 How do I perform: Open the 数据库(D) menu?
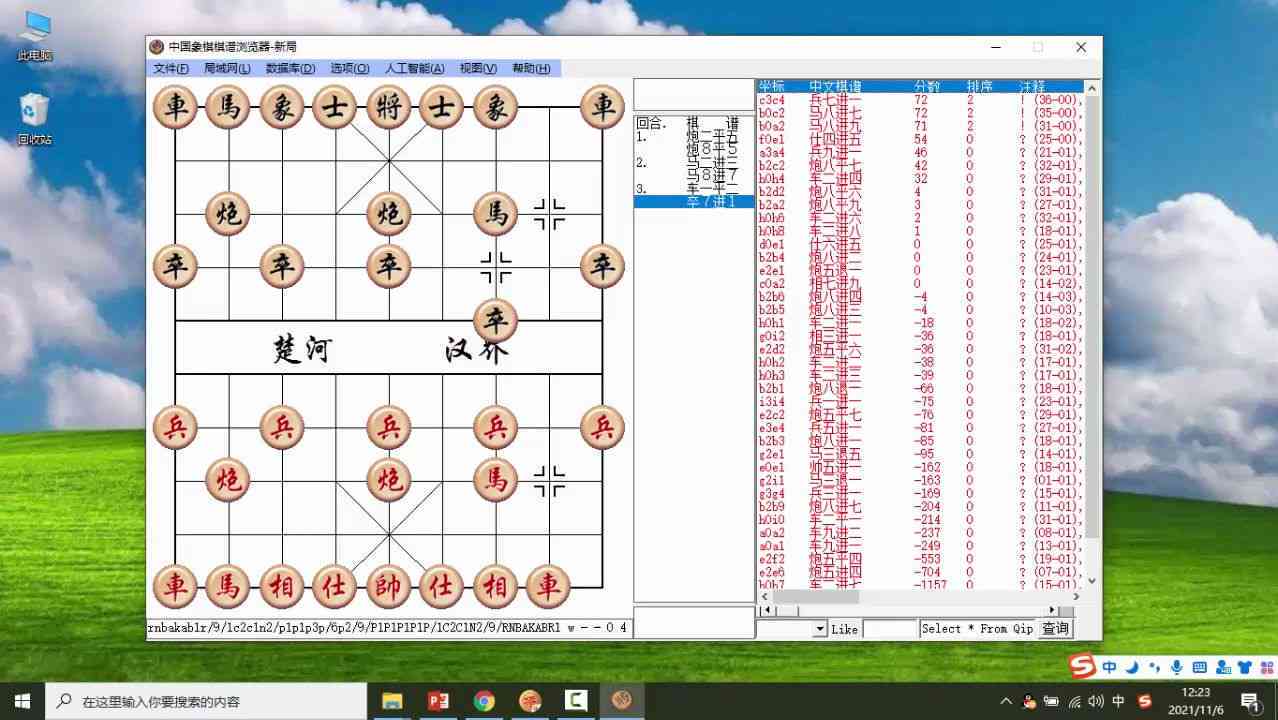pyautogui.click(x=290, y=69)
